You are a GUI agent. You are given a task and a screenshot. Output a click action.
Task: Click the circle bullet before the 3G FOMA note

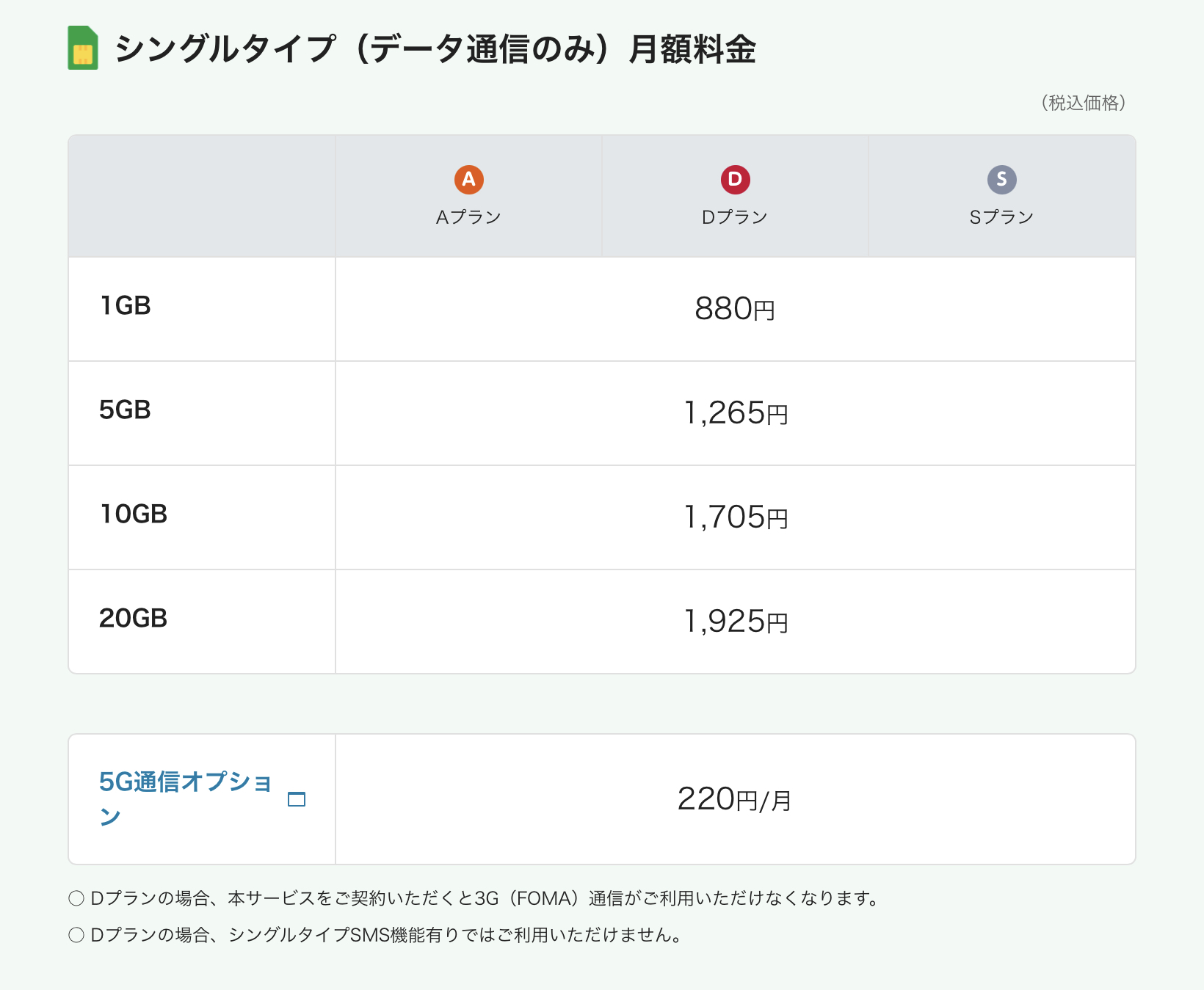(76, 898)
